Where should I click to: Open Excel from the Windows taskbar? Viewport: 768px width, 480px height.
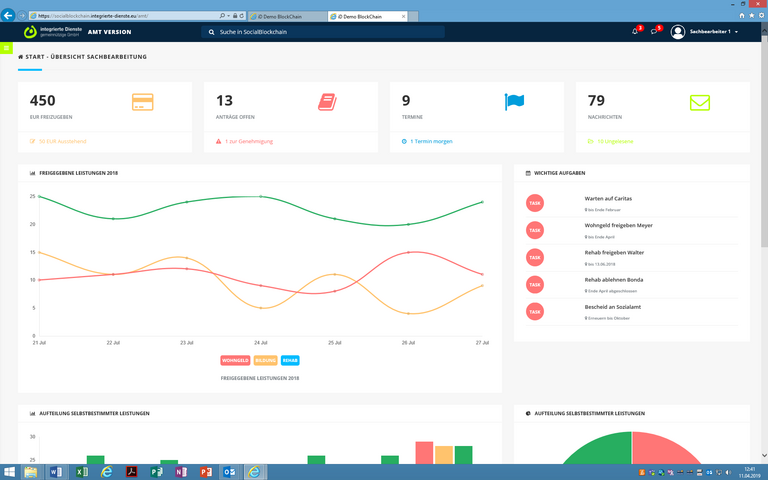(81, 471)
